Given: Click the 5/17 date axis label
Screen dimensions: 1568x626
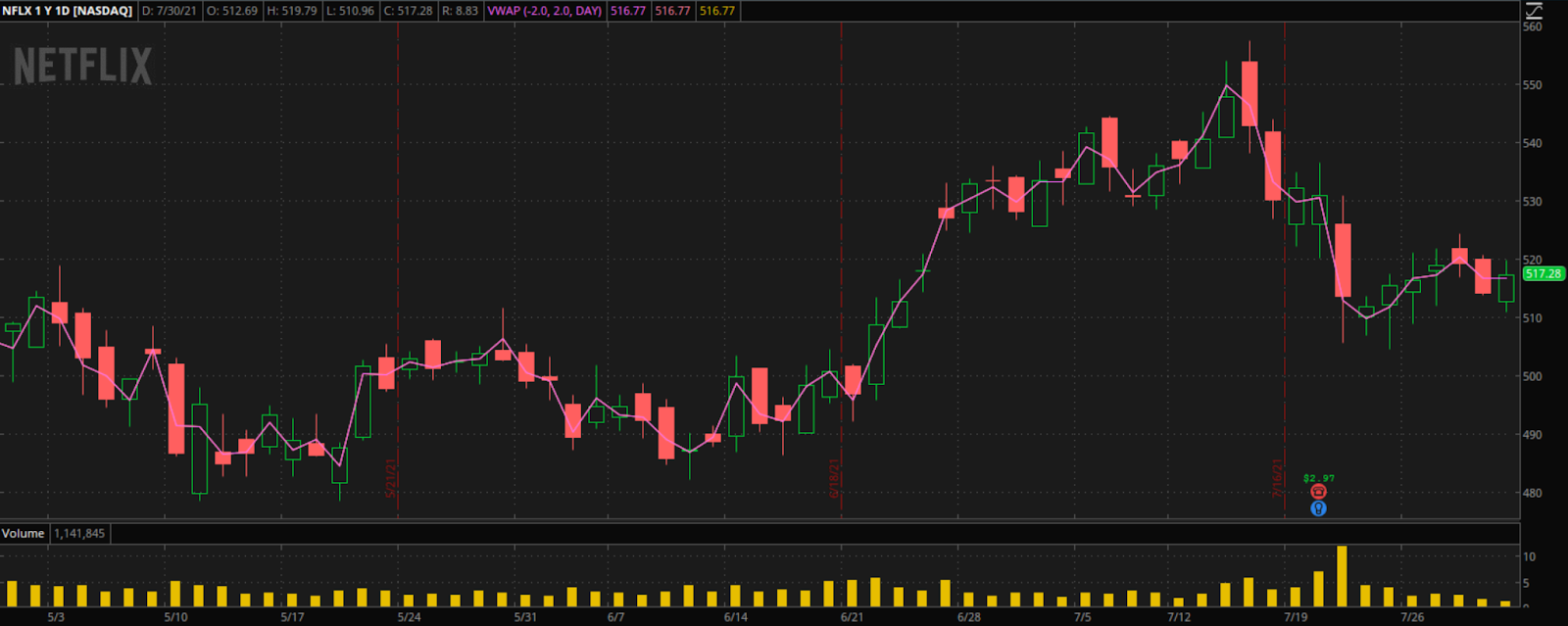Looking at the screenshot, I should [292, 617].
